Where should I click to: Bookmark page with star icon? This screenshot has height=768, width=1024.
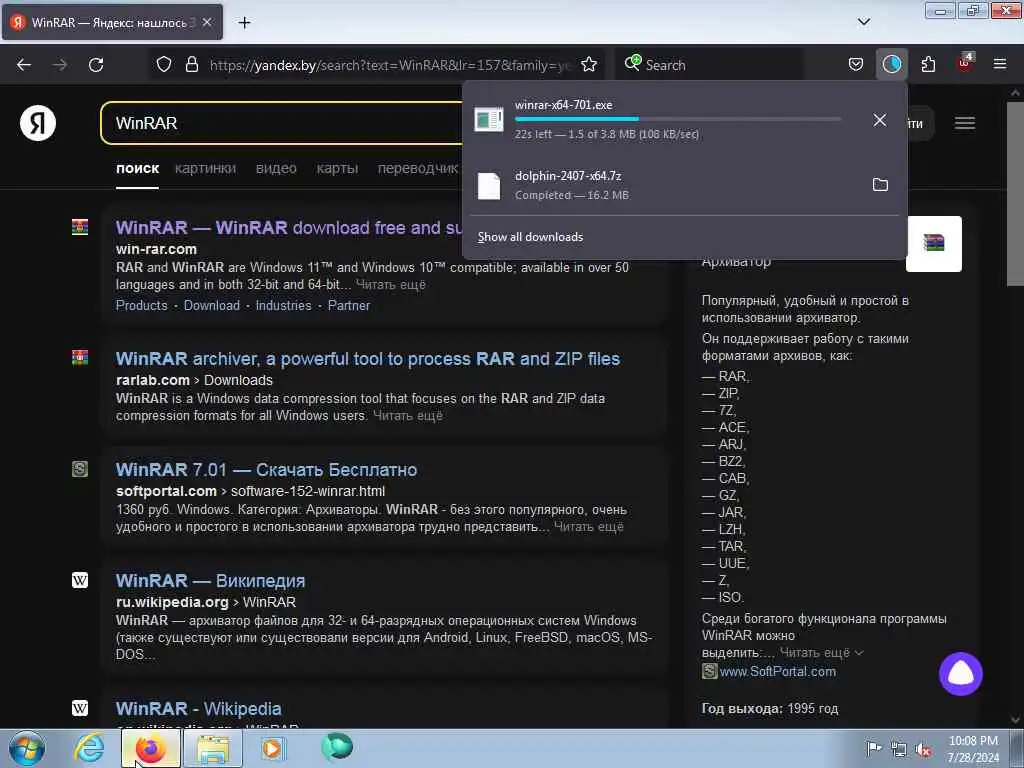589,65
